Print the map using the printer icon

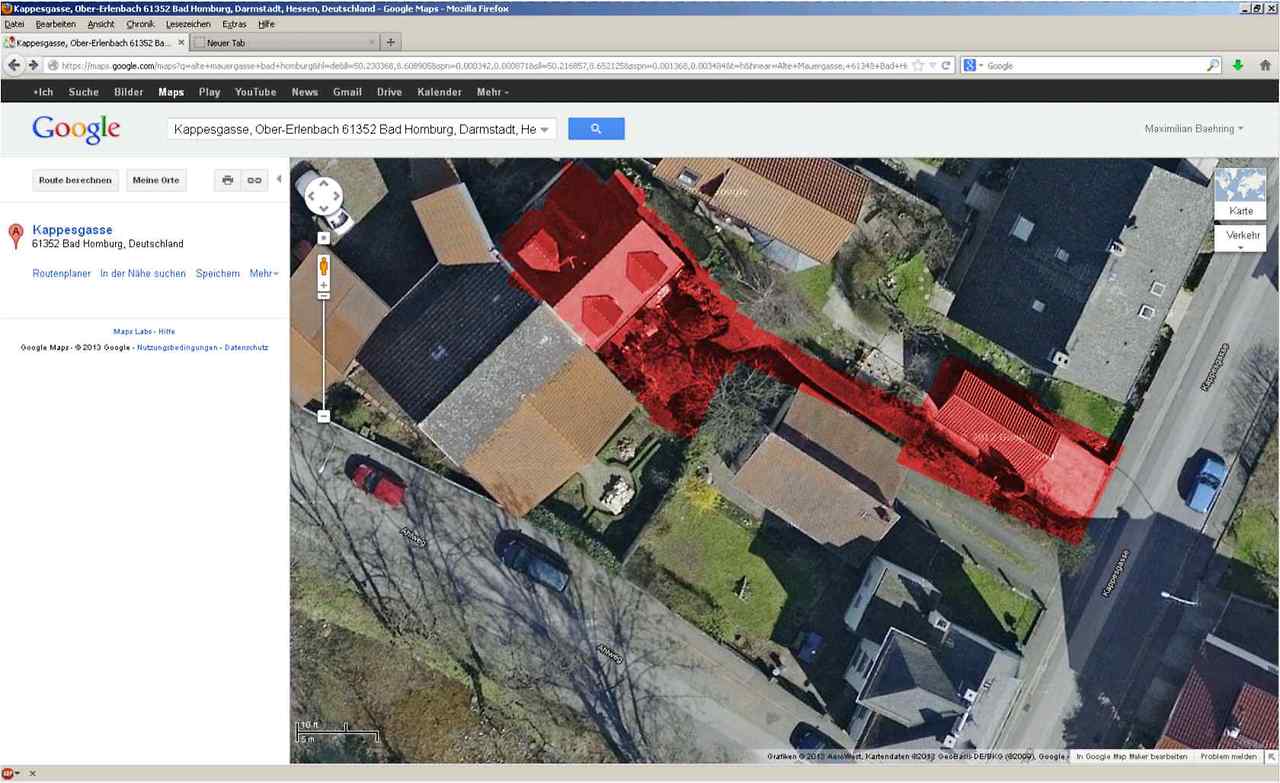tap(228, 180)
